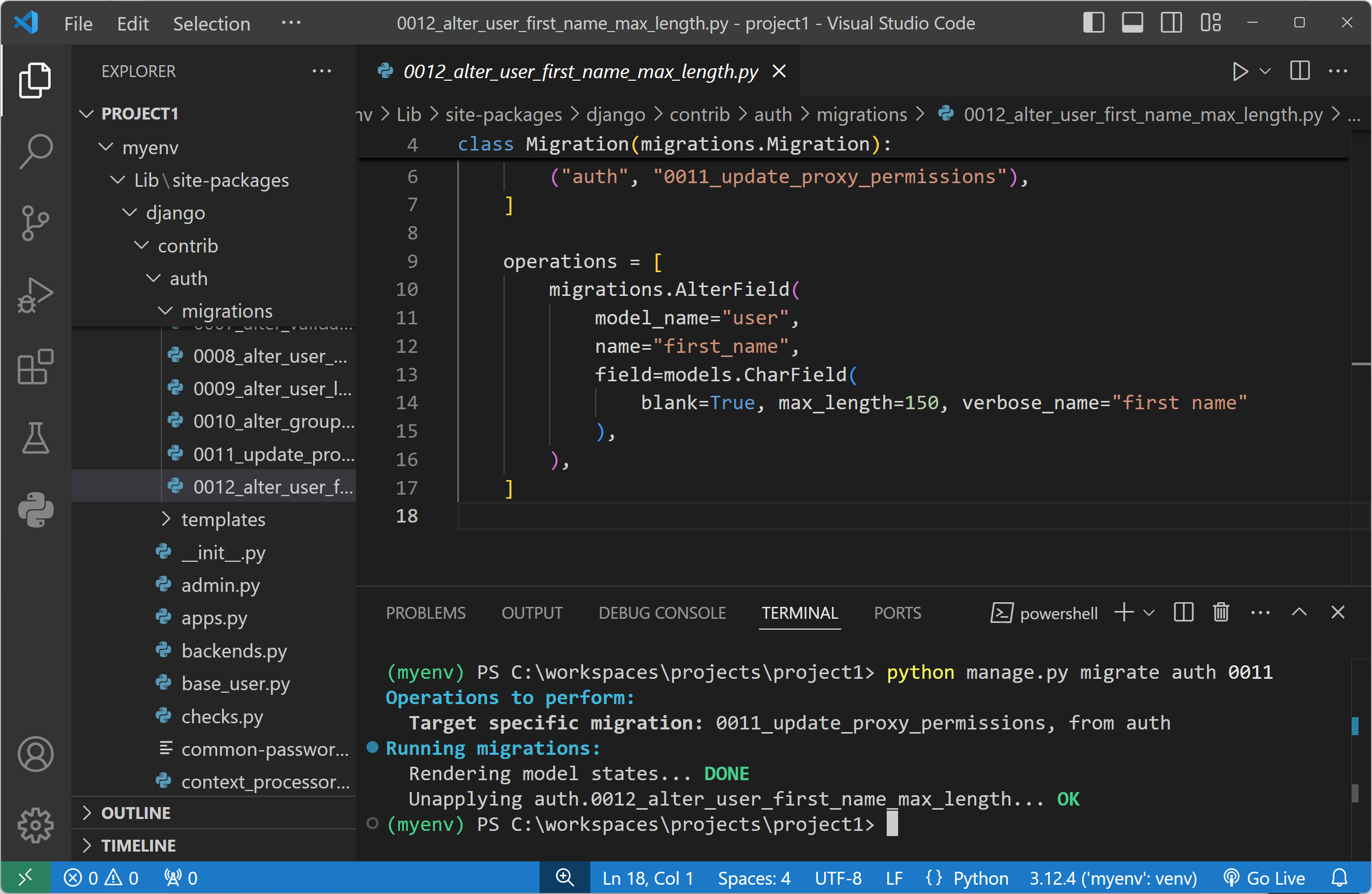Toggle the Secondary Side Bar layout button
1372x894 pixels.
pyautogui.click(x=1171, y=23)
